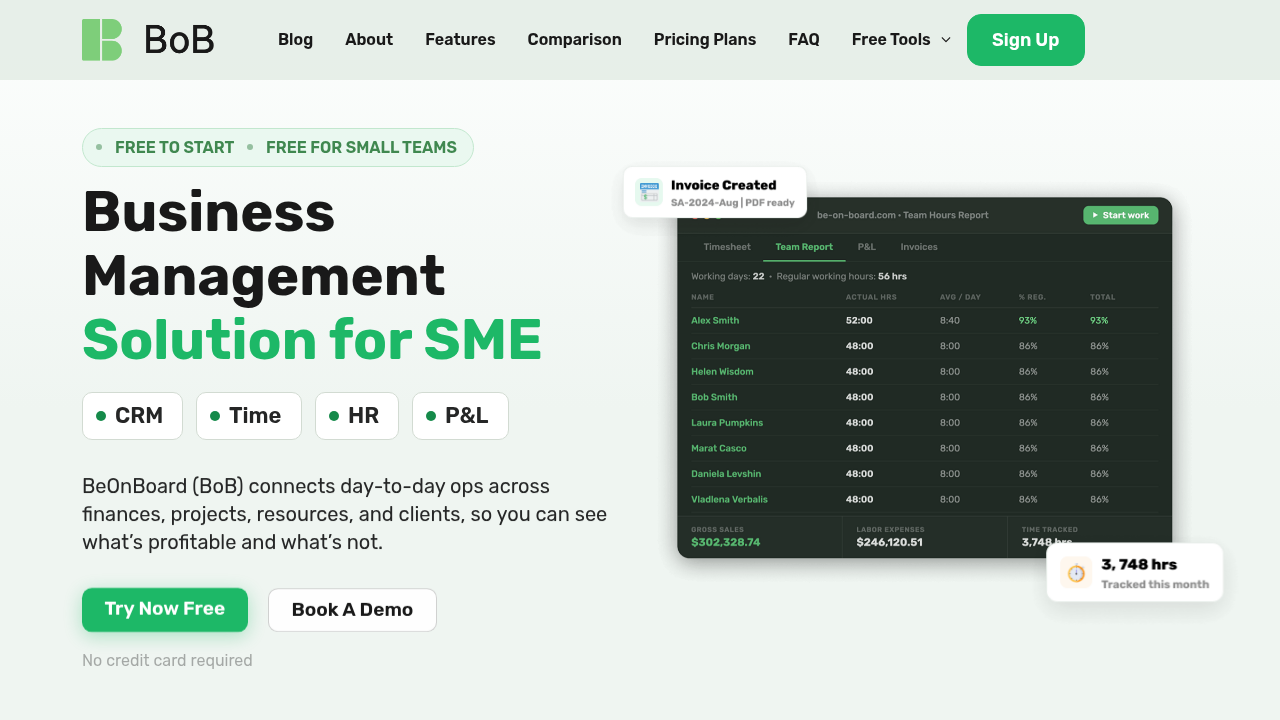Click the Invoice Created notification card
Screen dimensions: 1280x720
pyautogui.click(x=715, y=192)
